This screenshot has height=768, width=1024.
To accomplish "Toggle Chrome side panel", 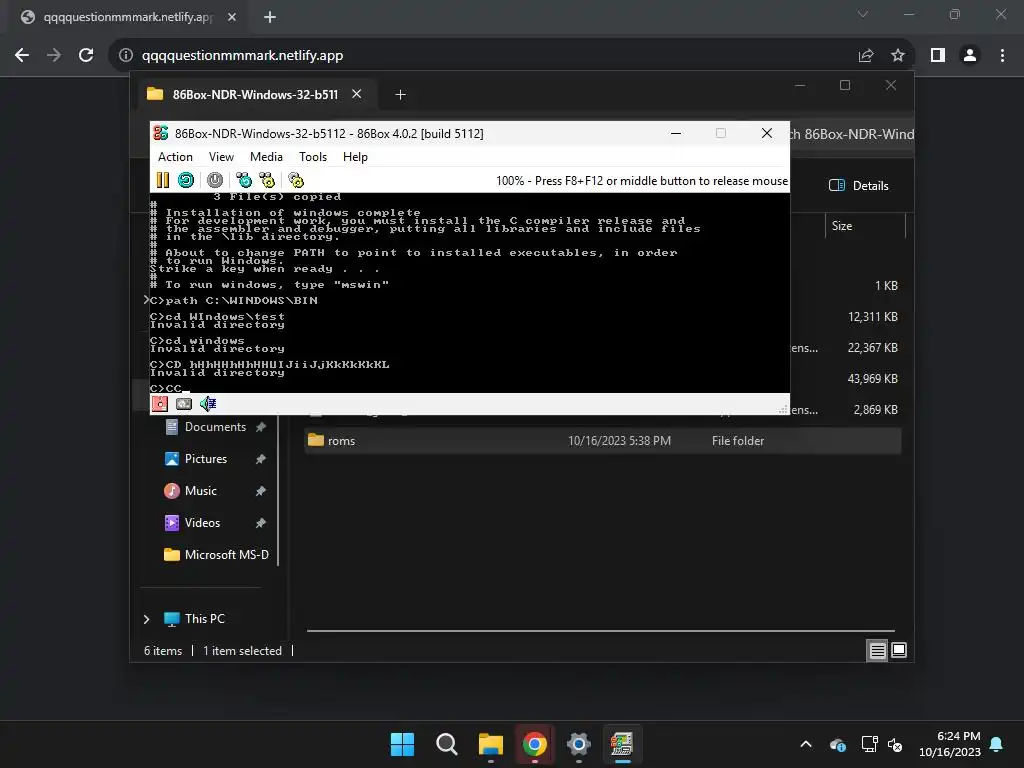I will [938, 56].
